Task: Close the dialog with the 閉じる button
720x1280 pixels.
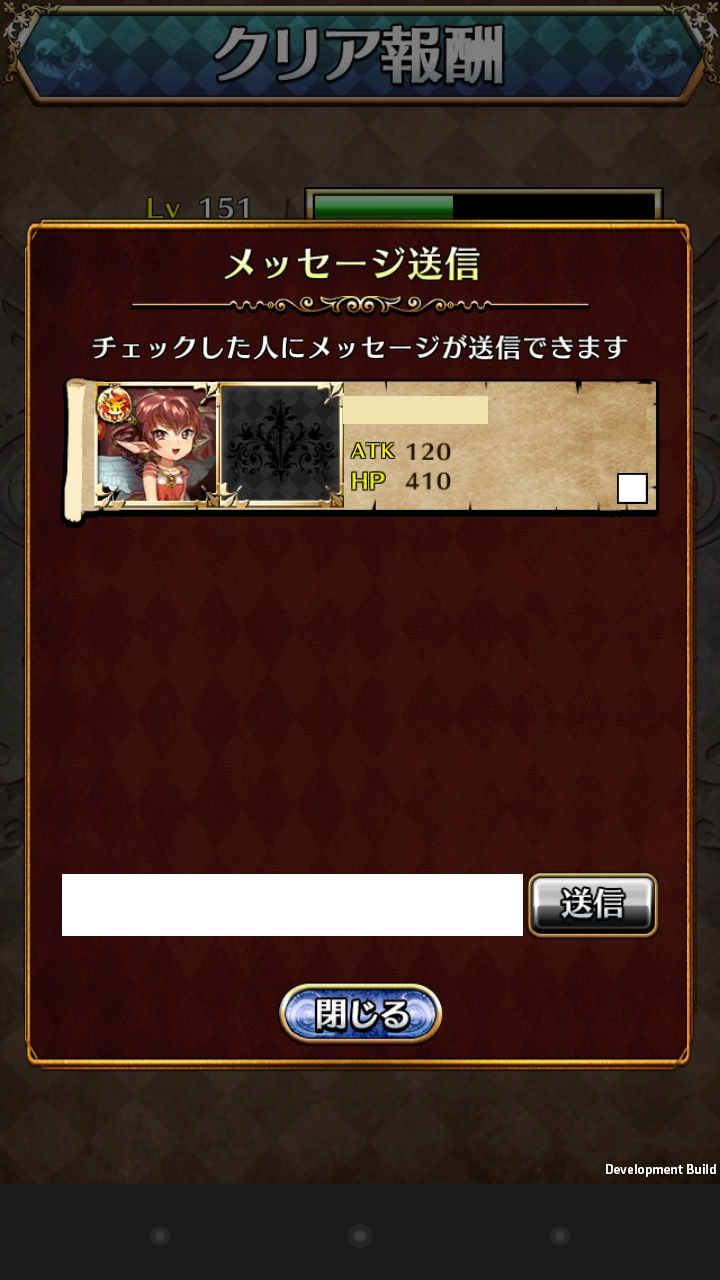Action: [360, 1014]
